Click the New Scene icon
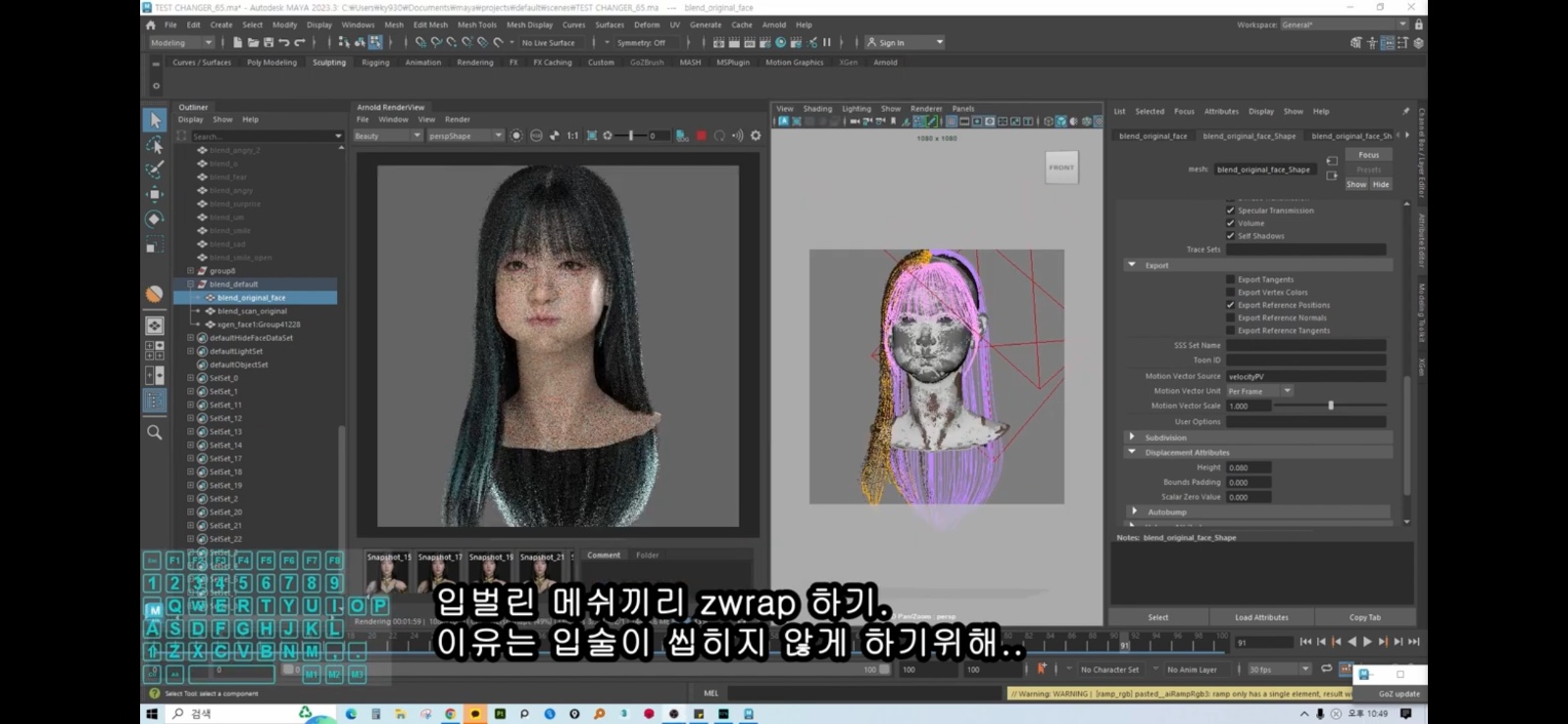1568x724 pixels. click(x=237, y=42)
